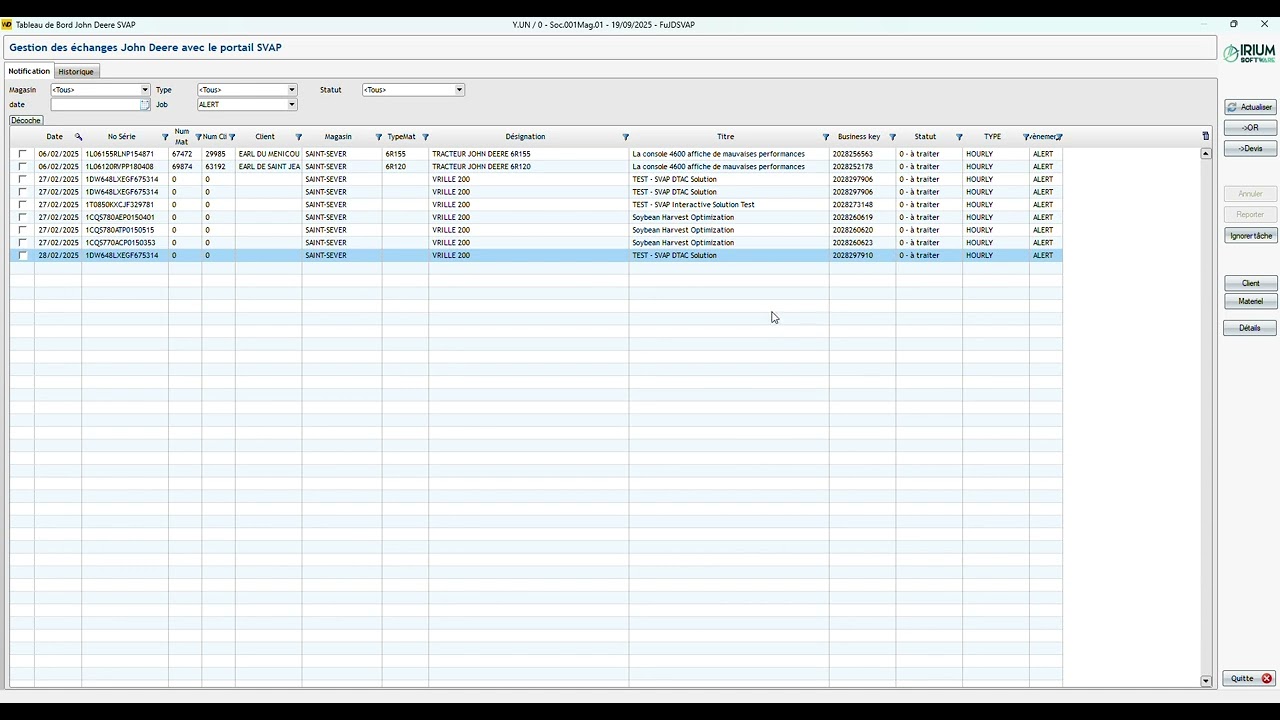Tick the checkbox for serial 1L06120RVPP180408
This screenshot has width=1280, height=720.
pyautogui.click(x=22, y=167)
